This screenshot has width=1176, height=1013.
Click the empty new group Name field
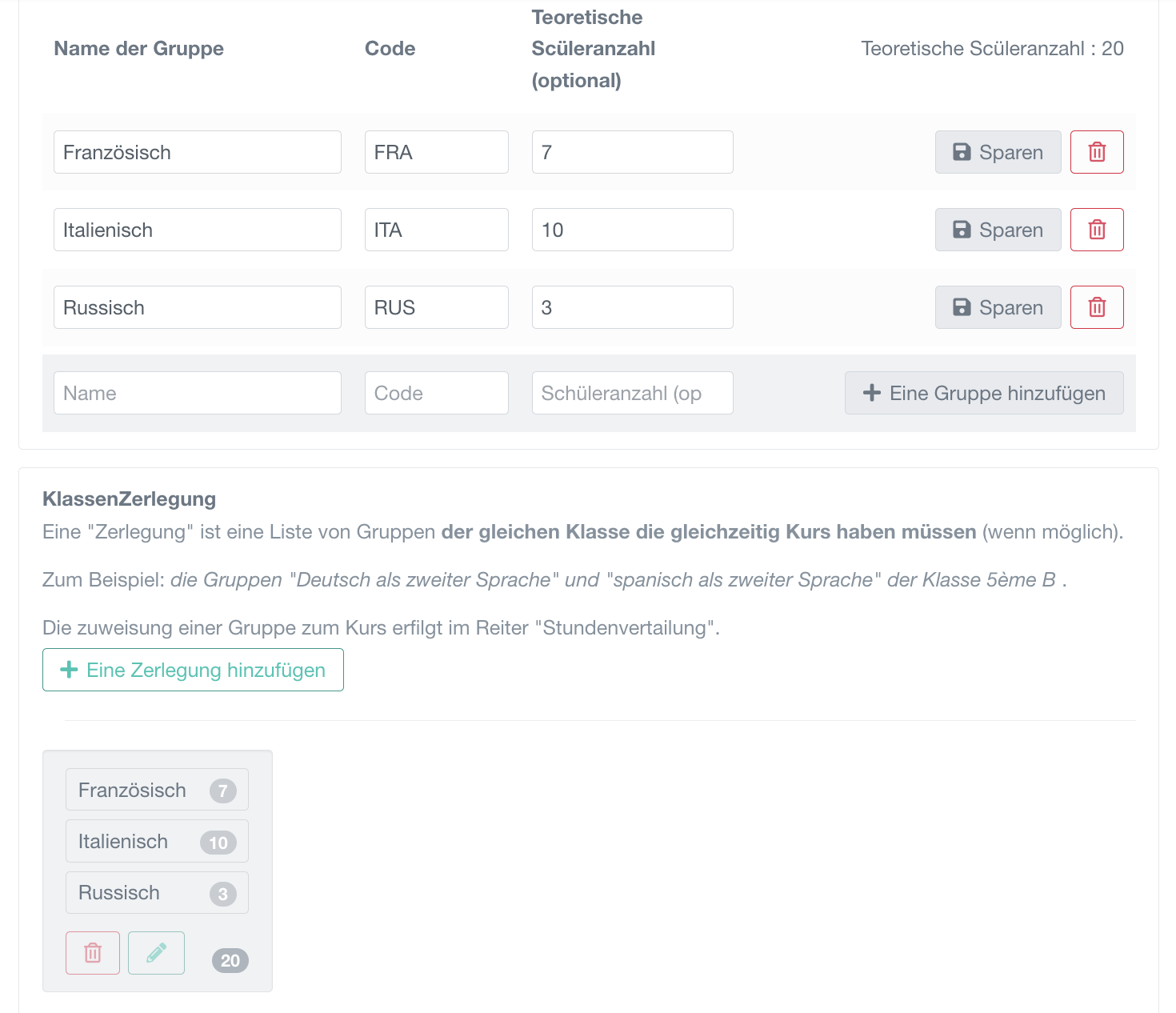click(x=197, y=393)
